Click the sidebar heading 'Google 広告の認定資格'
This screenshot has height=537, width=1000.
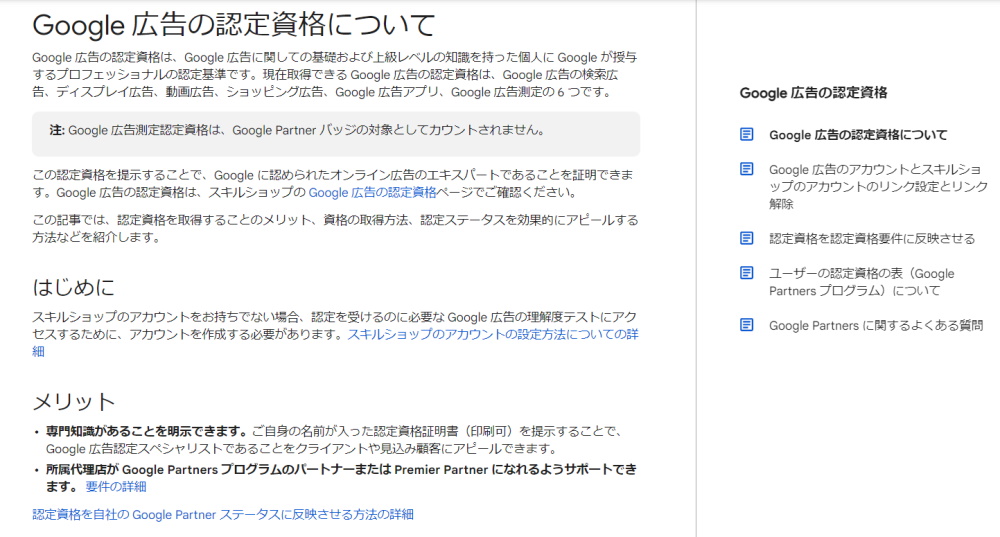pos(813,92)
